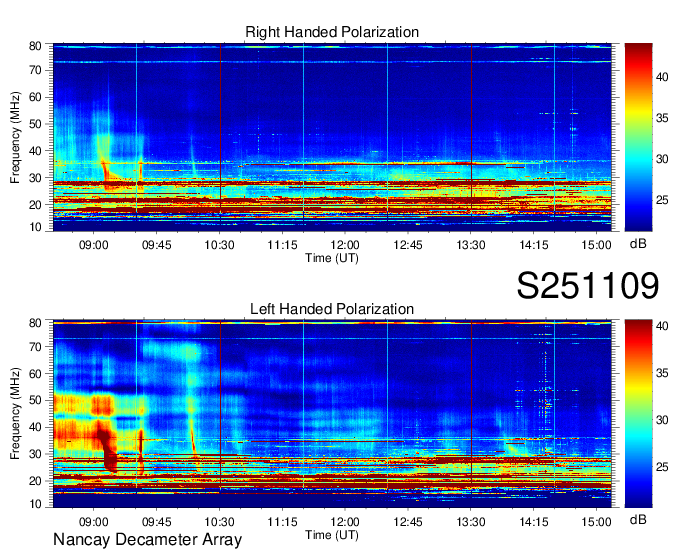Click the Frequency (MHz) axis label of upper plot

(16, 137)
